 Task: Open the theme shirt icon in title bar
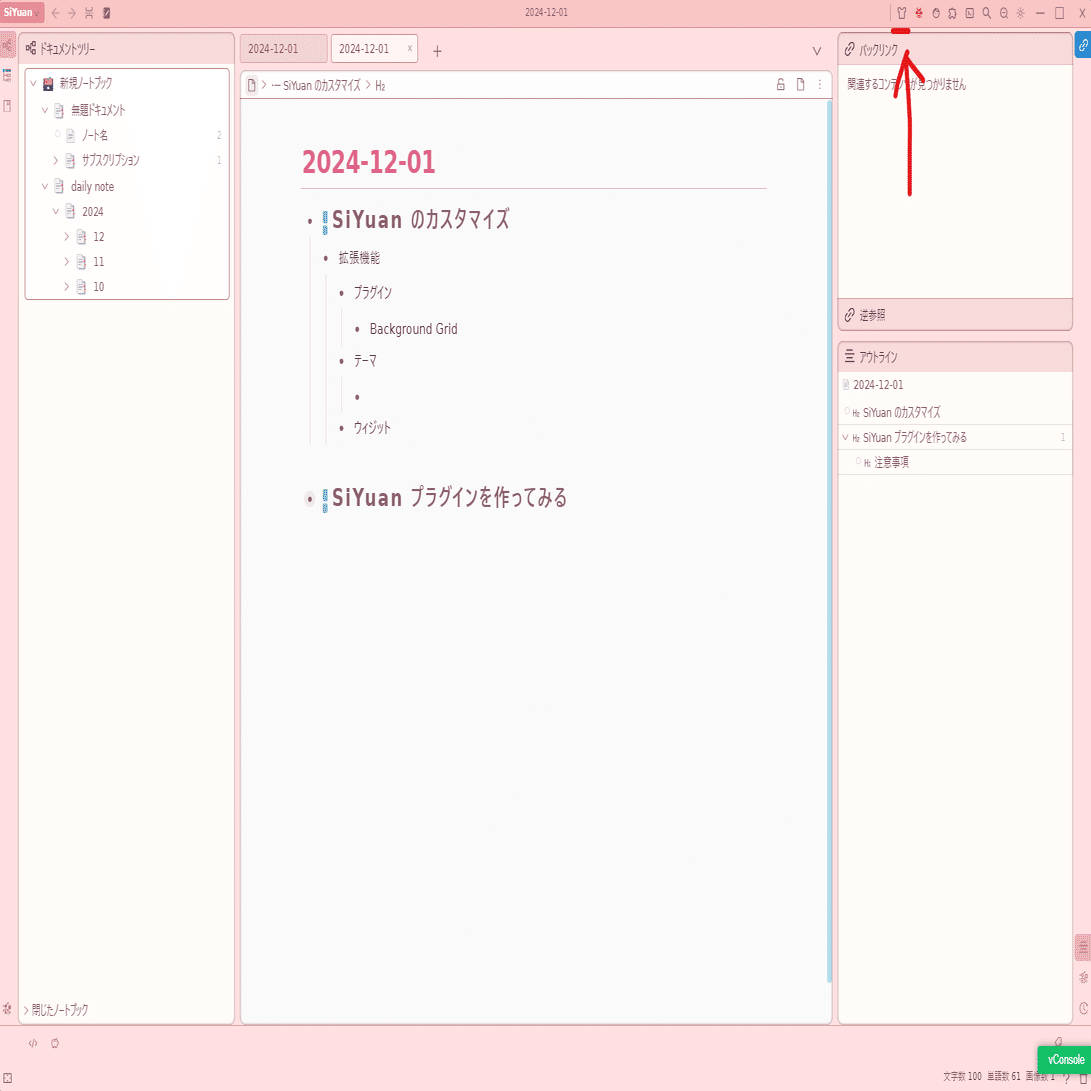pos(902,13)
